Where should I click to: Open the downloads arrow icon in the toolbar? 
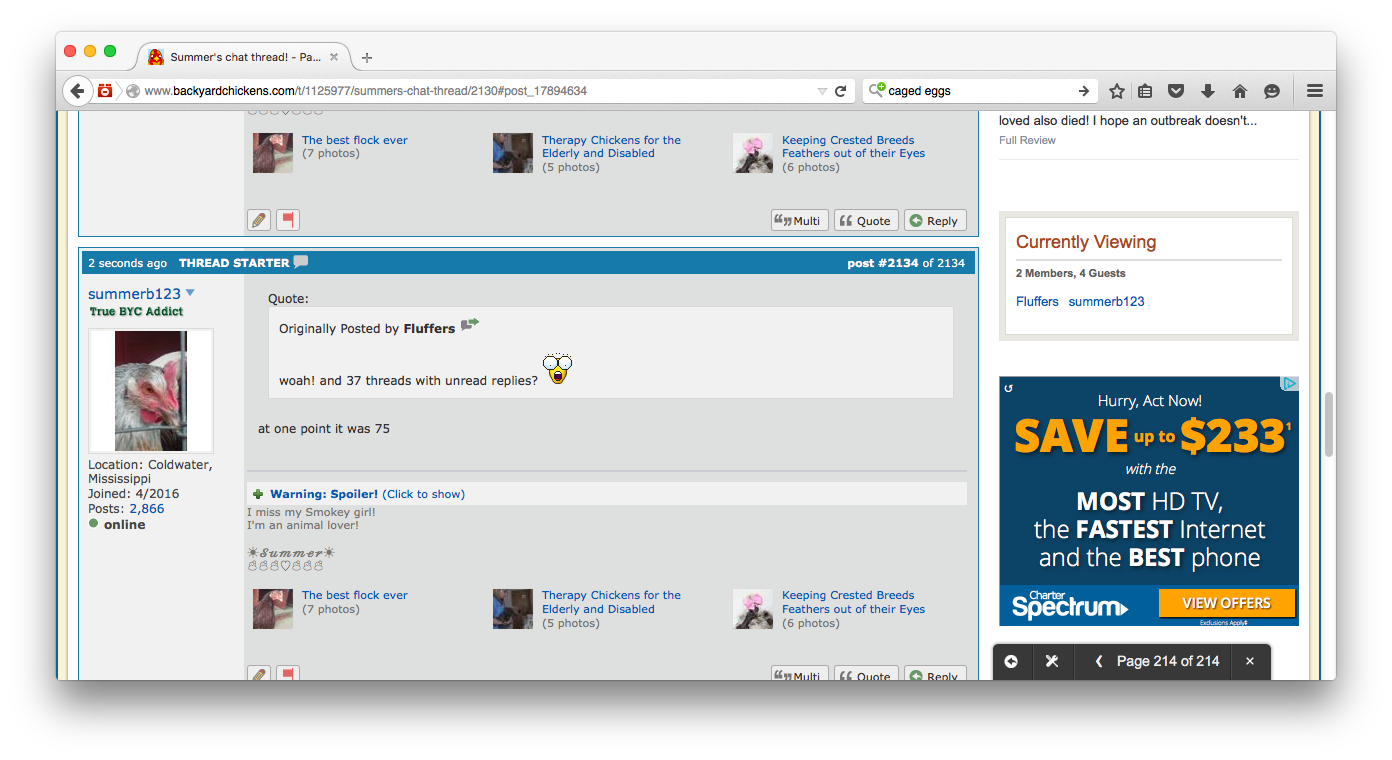point(1208,91)
